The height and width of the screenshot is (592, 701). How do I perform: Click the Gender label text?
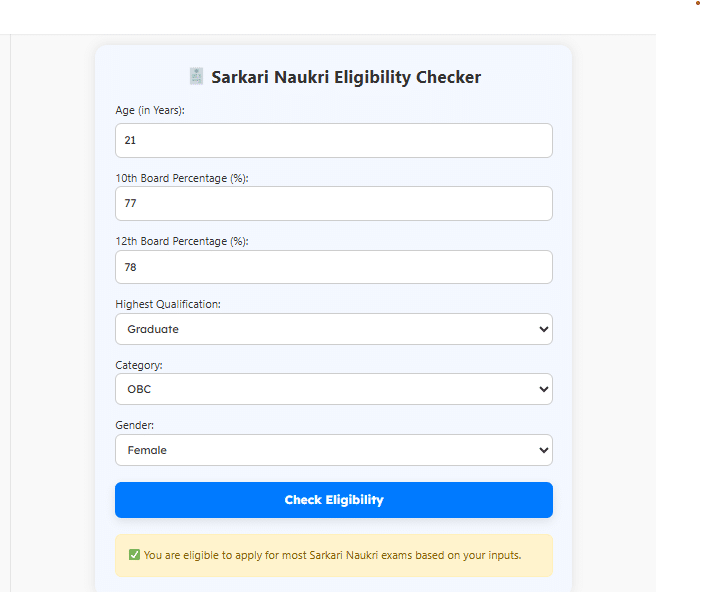coord(134,425)
